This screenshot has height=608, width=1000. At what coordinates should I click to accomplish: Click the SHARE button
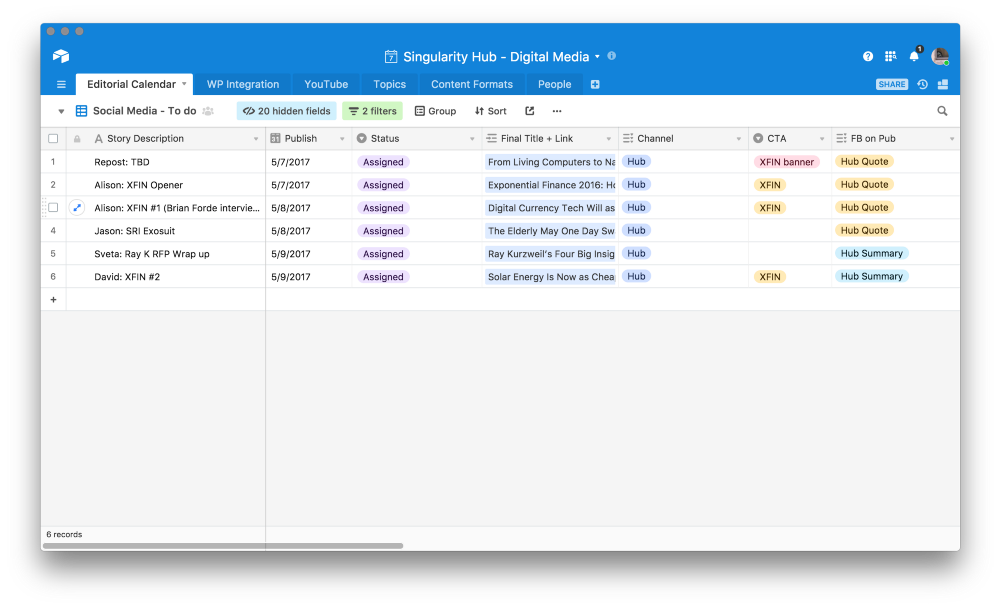(892, 84)
